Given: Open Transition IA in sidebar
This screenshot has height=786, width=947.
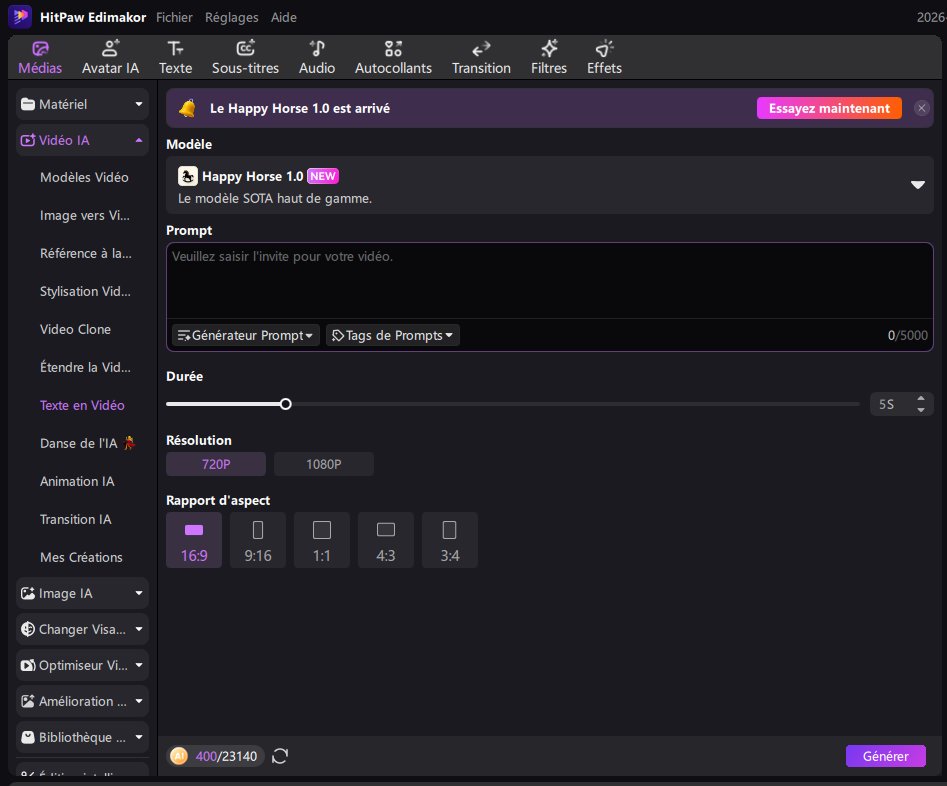Looking at the screenshot, I should (x=75, y=520).
